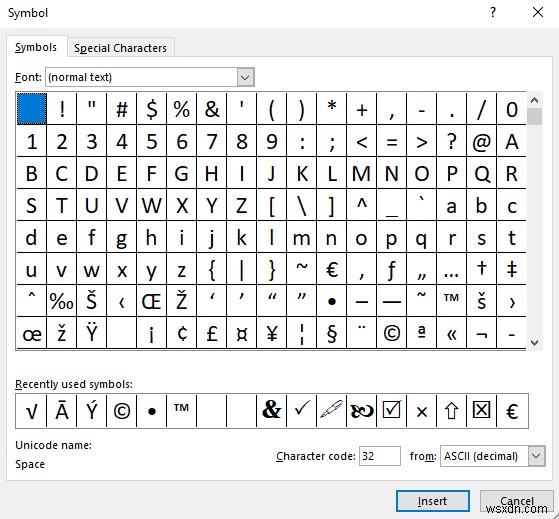Open the Font dropdown list

tap(245, 77)
